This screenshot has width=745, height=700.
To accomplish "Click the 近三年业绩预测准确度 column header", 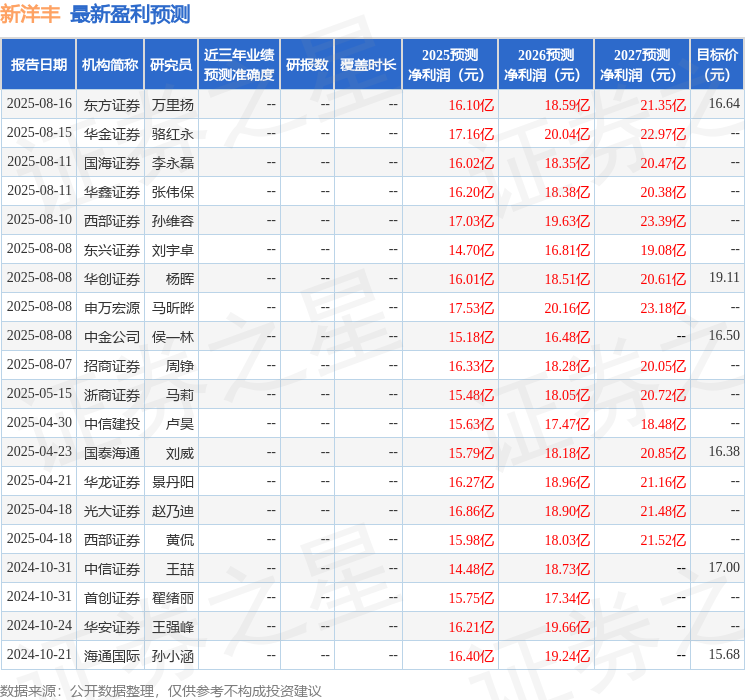I will point(238,65).
